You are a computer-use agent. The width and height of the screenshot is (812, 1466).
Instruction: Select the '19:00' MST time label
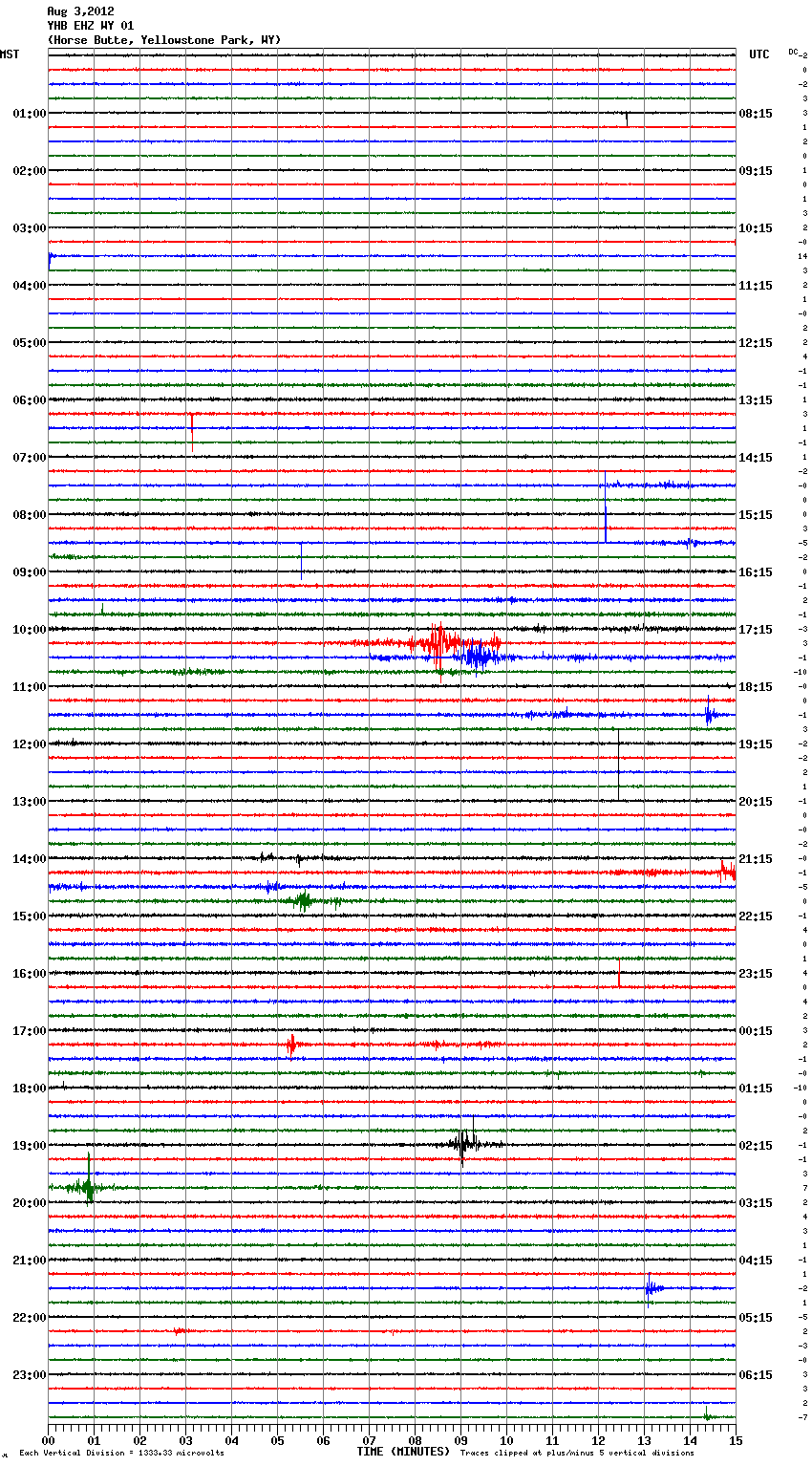pyautogui.click(x=30, y=1146)
